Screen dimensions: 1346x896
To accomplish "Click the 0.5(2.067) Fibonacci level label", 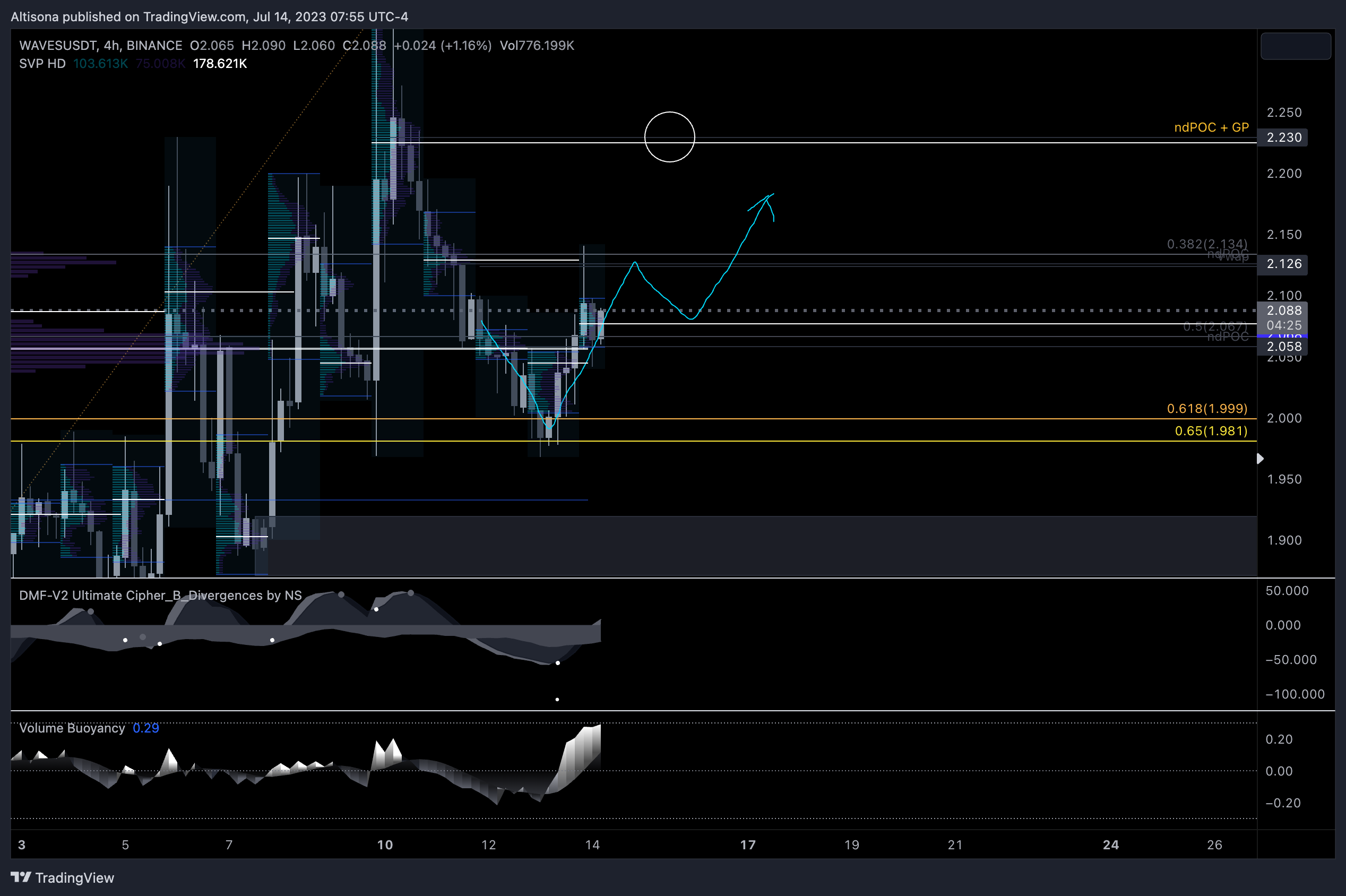I will [x=1215, y=326].
